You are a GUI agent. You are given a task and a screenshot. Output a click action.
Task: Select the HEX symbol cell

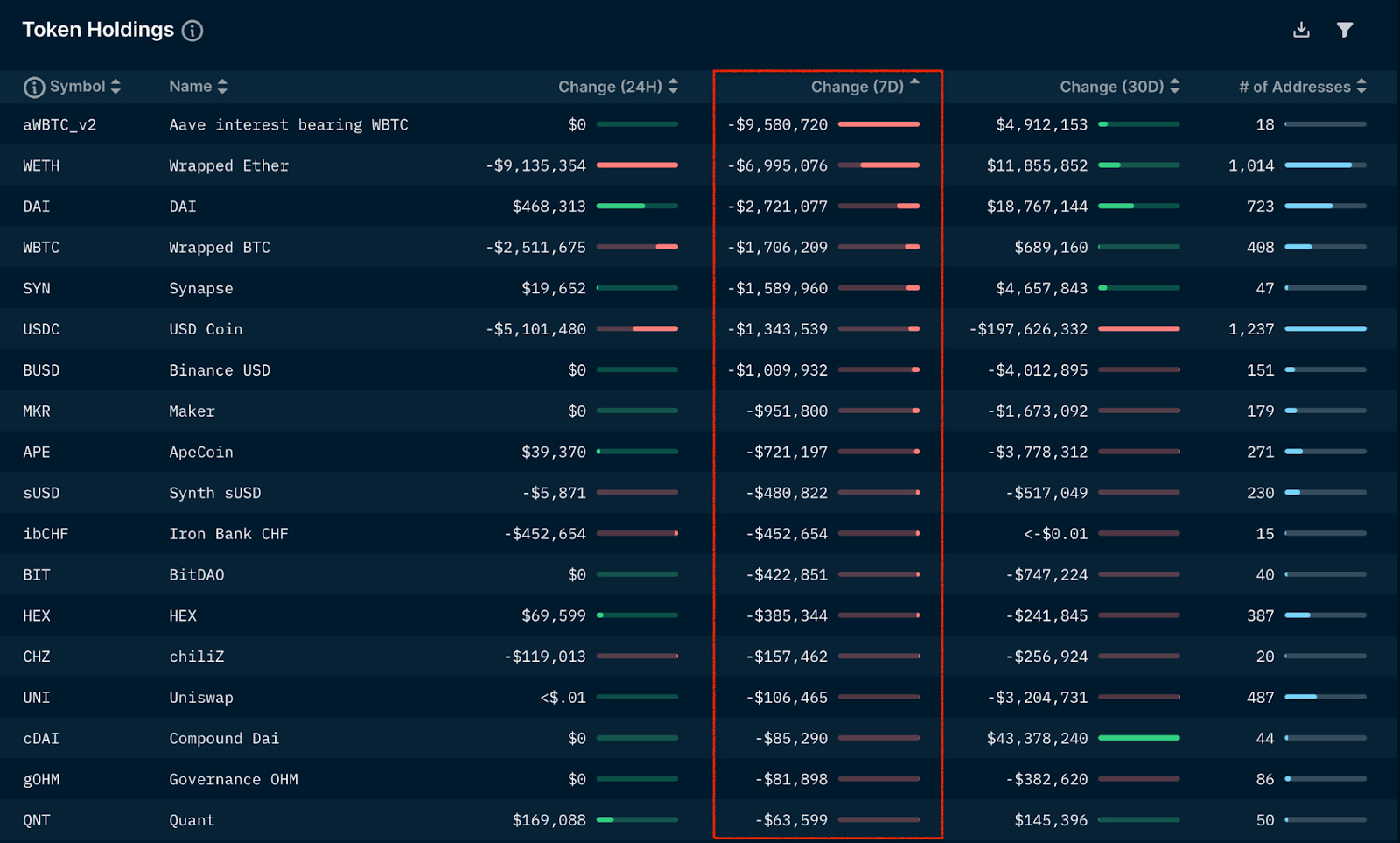(37, 616)
